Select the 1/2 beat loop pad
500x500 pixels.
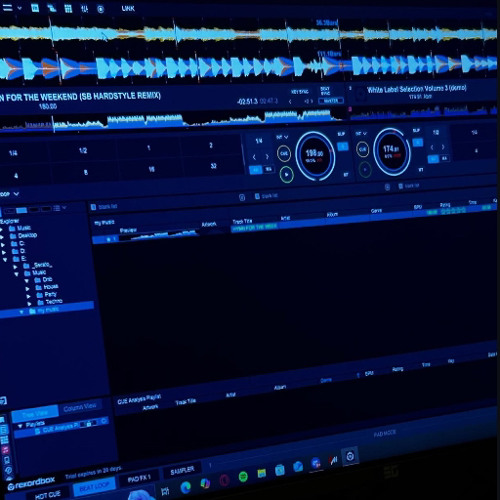coord(83,150)
